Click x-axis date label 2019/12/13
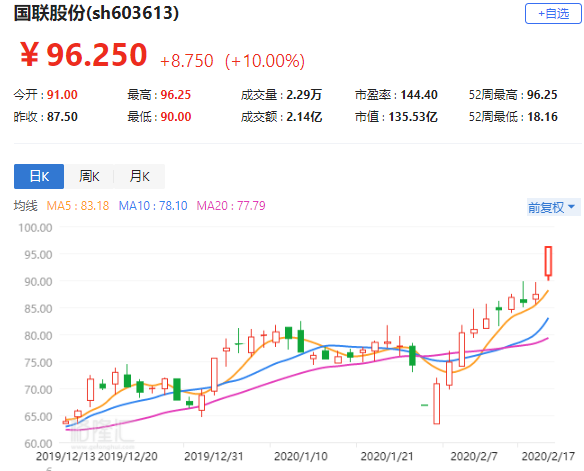This screenshot has height=471, width=584. click(x=66, y=456)
